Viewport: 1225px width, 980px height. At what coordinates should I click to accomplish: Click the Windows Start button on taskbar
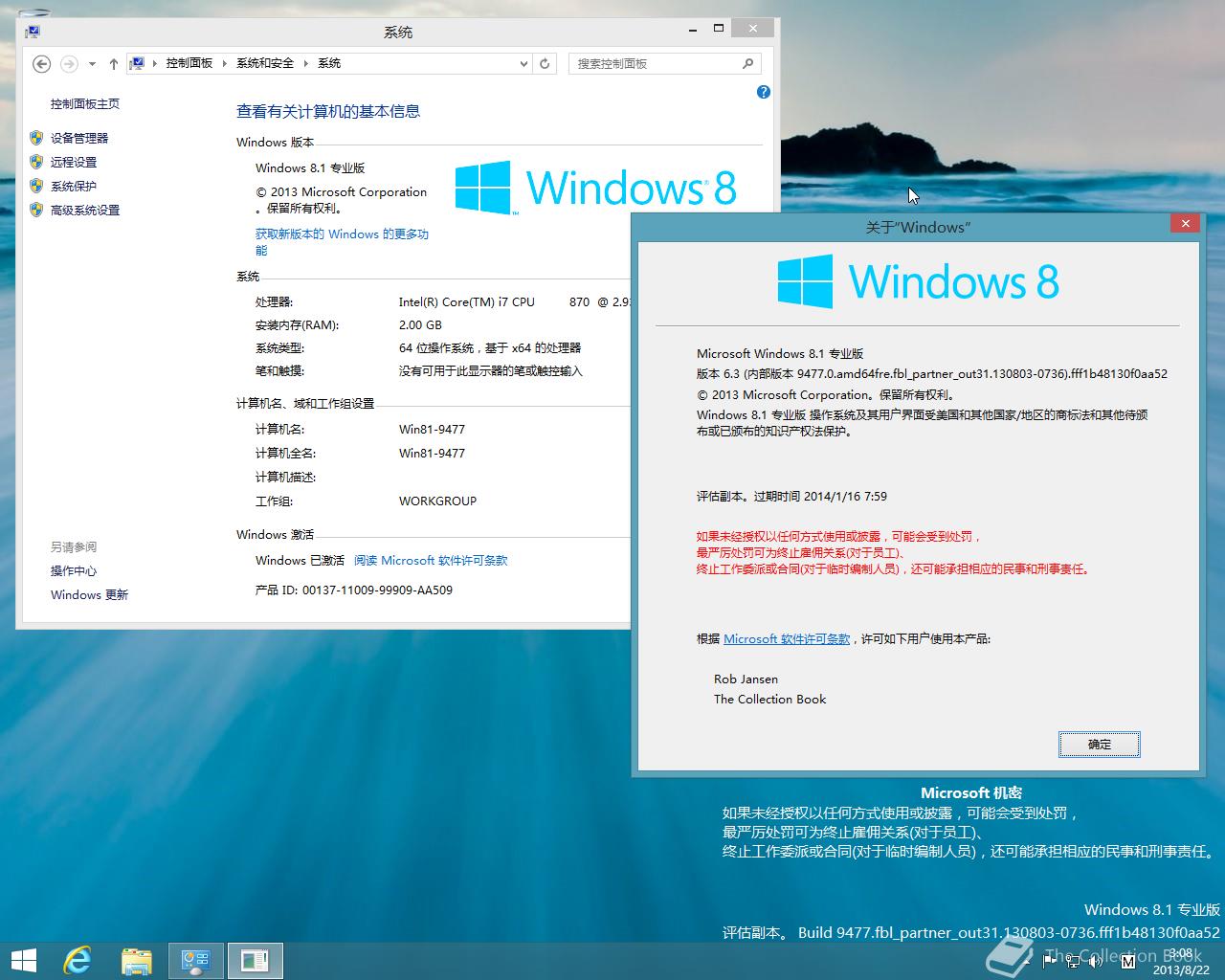[24, 961]
